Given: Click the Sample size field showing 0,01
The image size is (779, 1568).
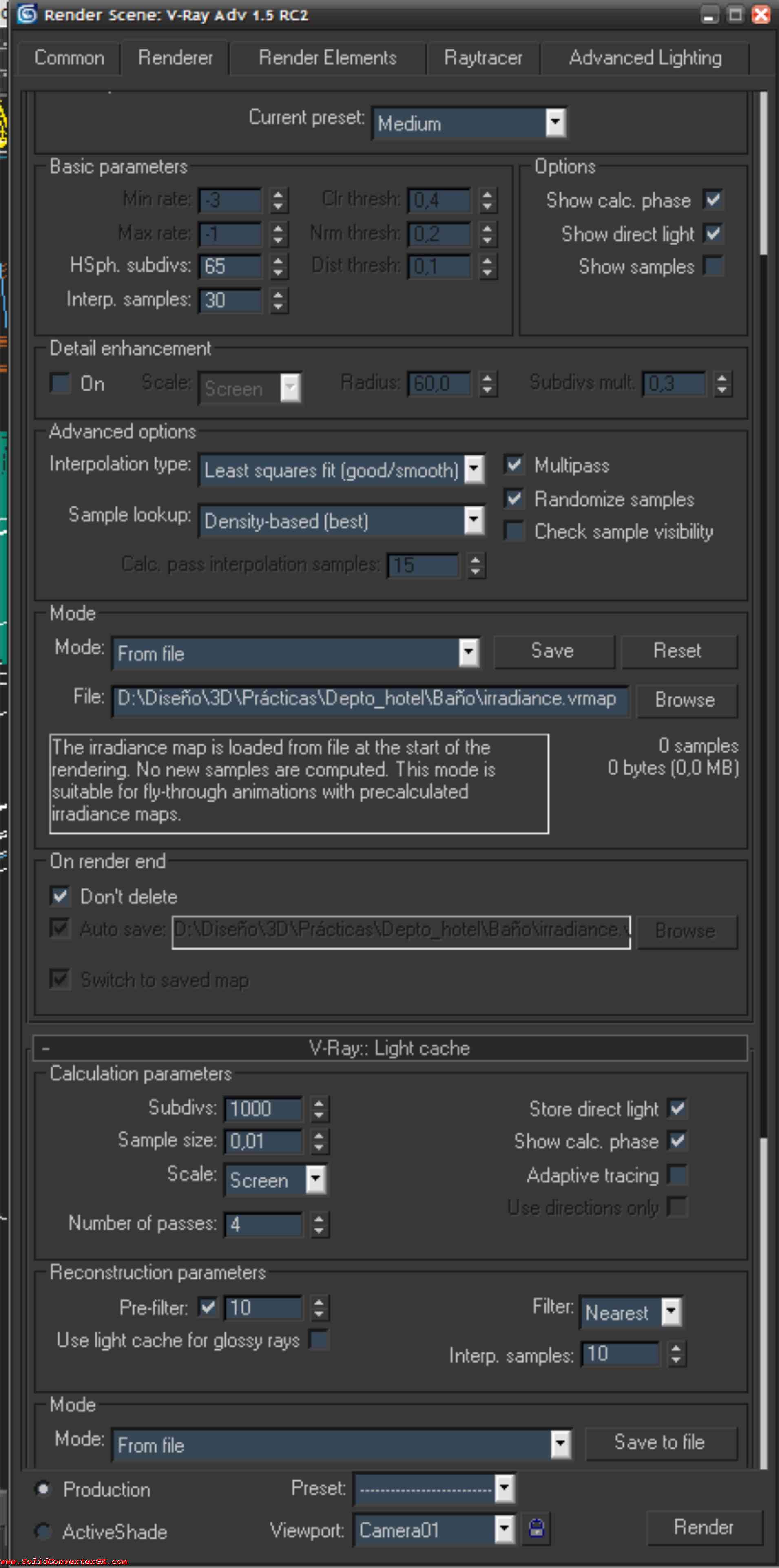Looking at the screenshot, I should [x=263, y=1141].
